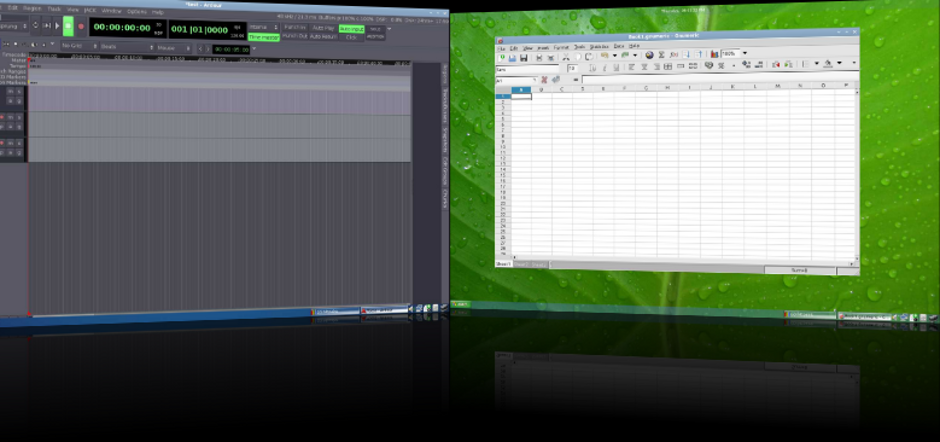
Task: Open Gnumeric's Format menu
Action: click(x=562, y=47)
